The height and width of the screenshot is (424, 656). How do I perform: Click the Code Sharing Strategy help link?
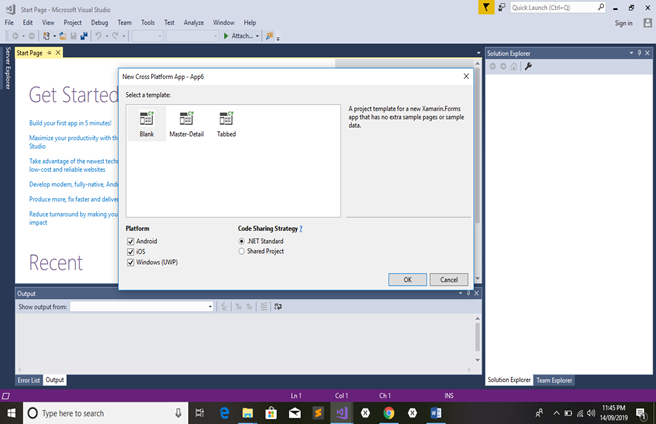(300, 229)
